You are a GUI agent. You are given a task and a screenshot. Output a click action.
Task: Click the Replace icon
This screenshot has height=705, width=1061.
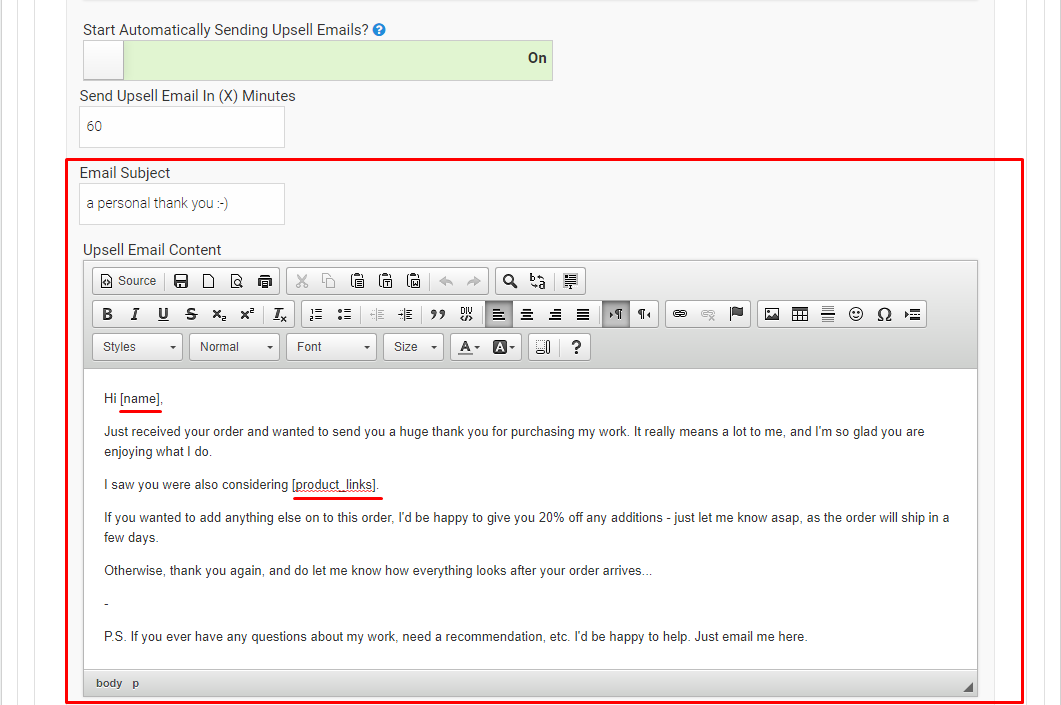[538, 281]
